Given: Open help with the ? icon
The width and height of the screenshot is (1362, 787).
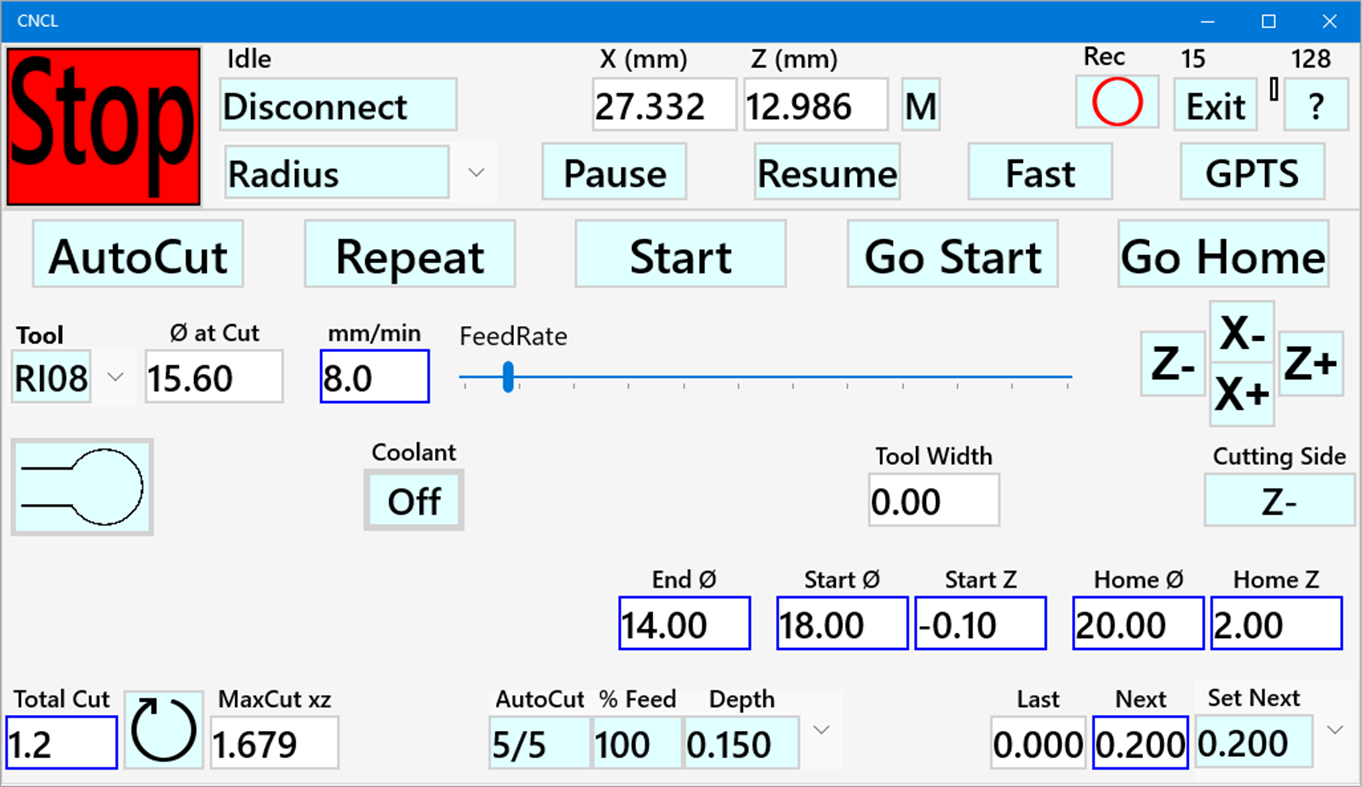Looking at the screenshot, I should tap(1316, 104).
